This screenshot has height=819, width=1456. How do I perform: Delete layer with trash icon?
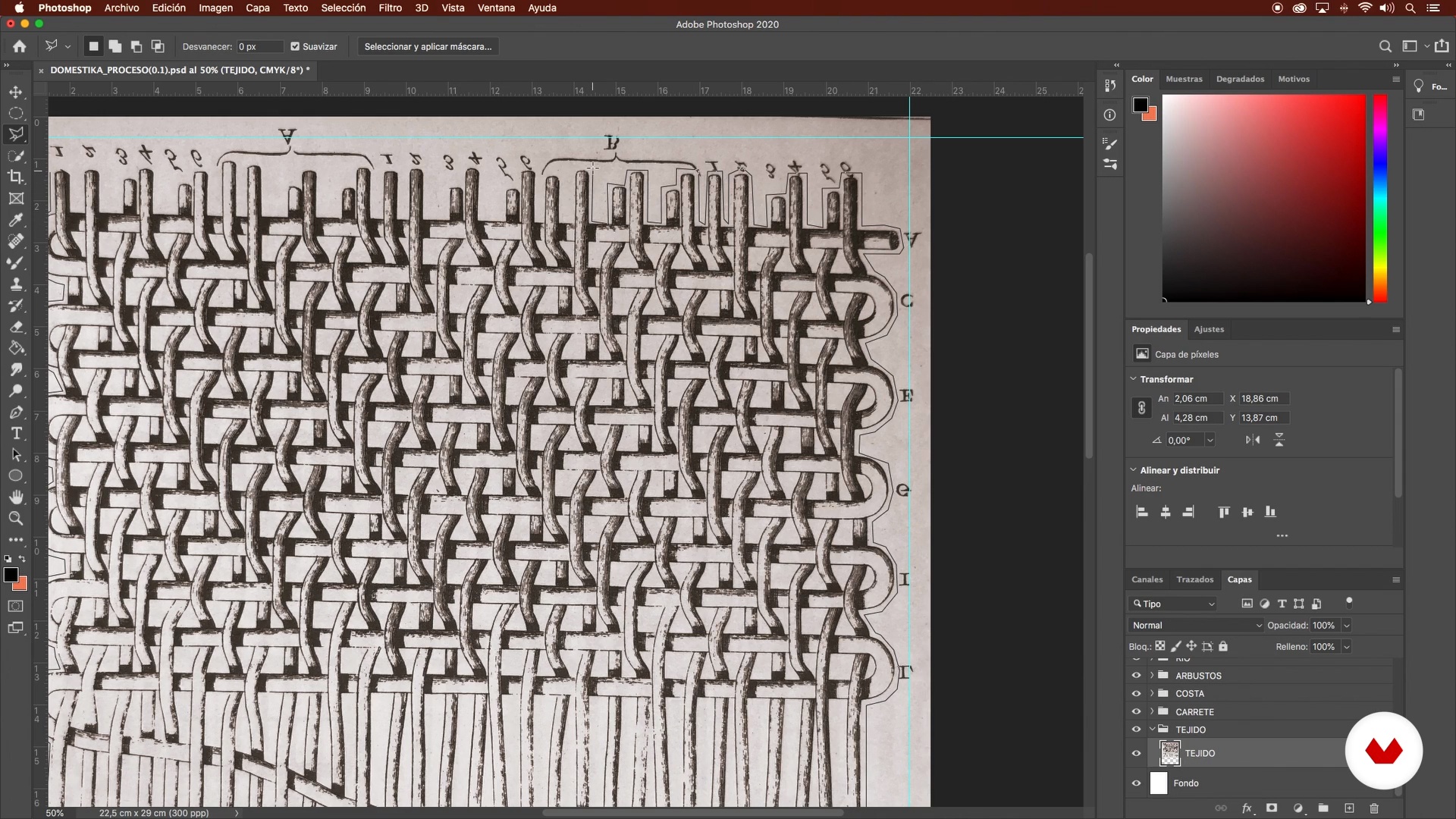coord(1374,808)
